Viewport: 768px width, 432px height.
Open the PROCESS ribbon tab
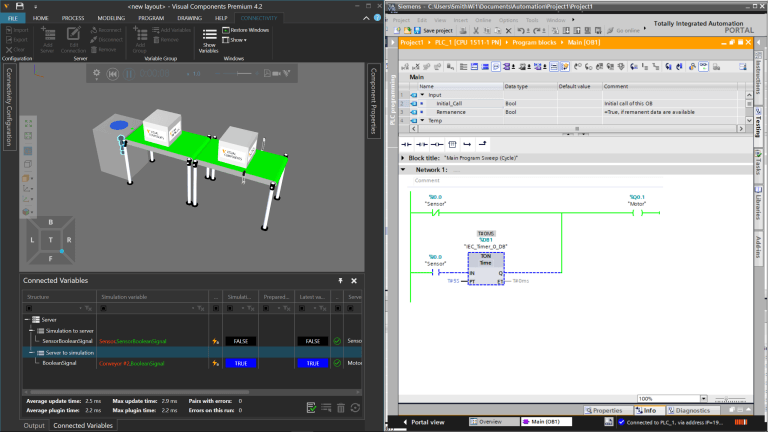73,18
